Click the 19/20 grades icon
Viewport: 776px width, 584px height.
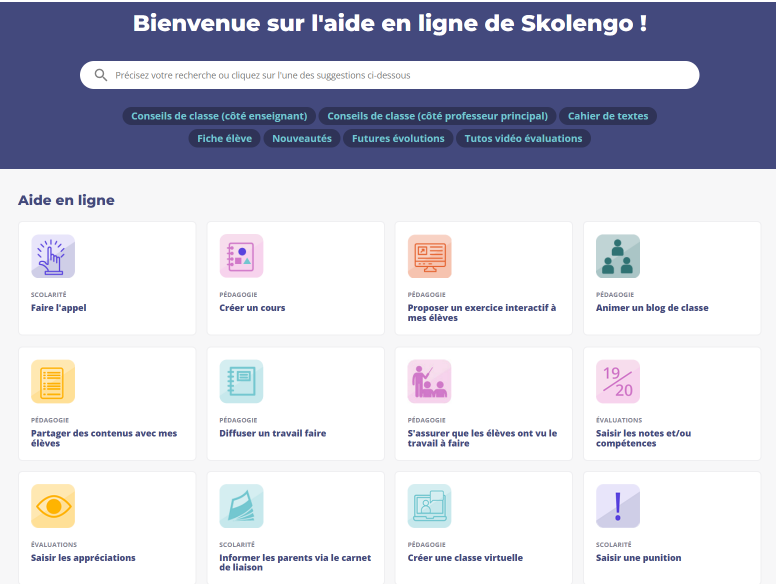pos(617,381)
